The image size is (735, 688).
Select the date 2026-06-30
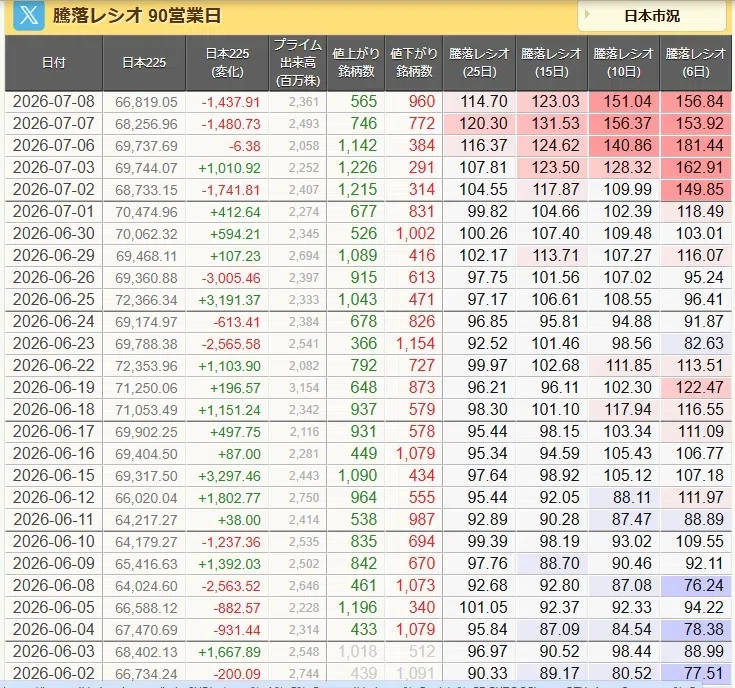[53, 233]
